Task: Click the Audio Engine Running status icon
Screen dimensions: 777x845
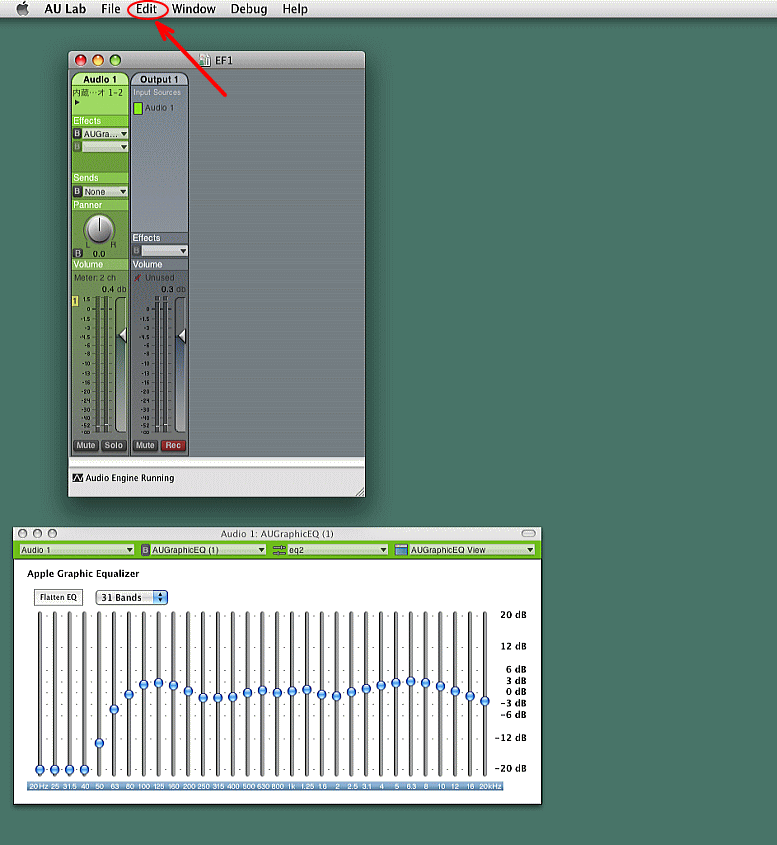Action: click(77, 478)
